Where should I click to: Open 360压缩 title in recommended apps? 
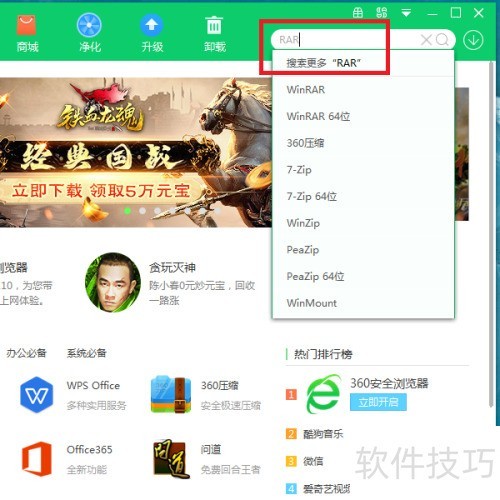(220, 386)
